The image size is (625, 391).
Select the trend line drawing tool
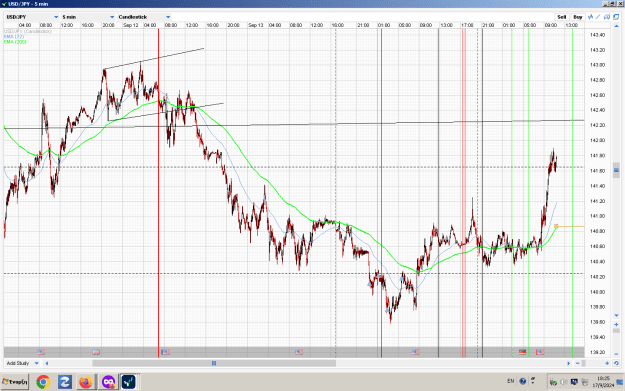pyautogui.click(x=598, y=17)
